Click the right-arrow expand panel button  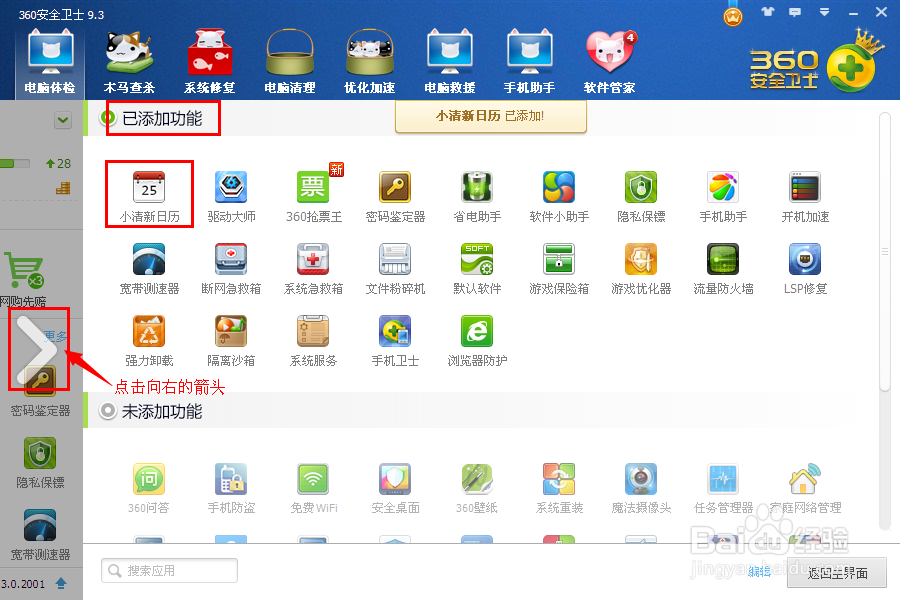(38, 349)
